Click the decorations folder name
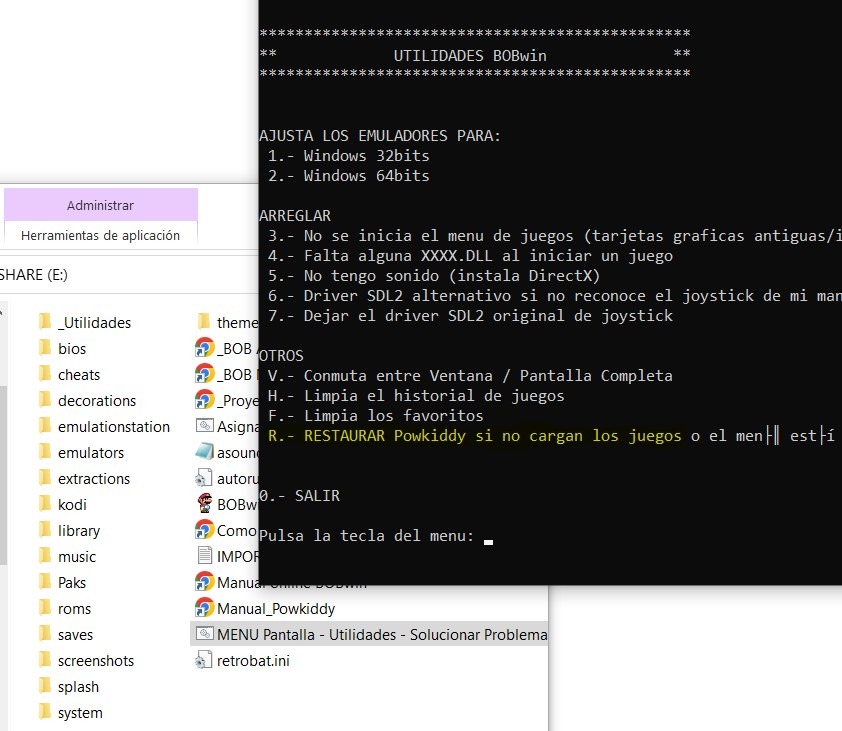Screen dimensions: 842x731 (x=97, y=401)
